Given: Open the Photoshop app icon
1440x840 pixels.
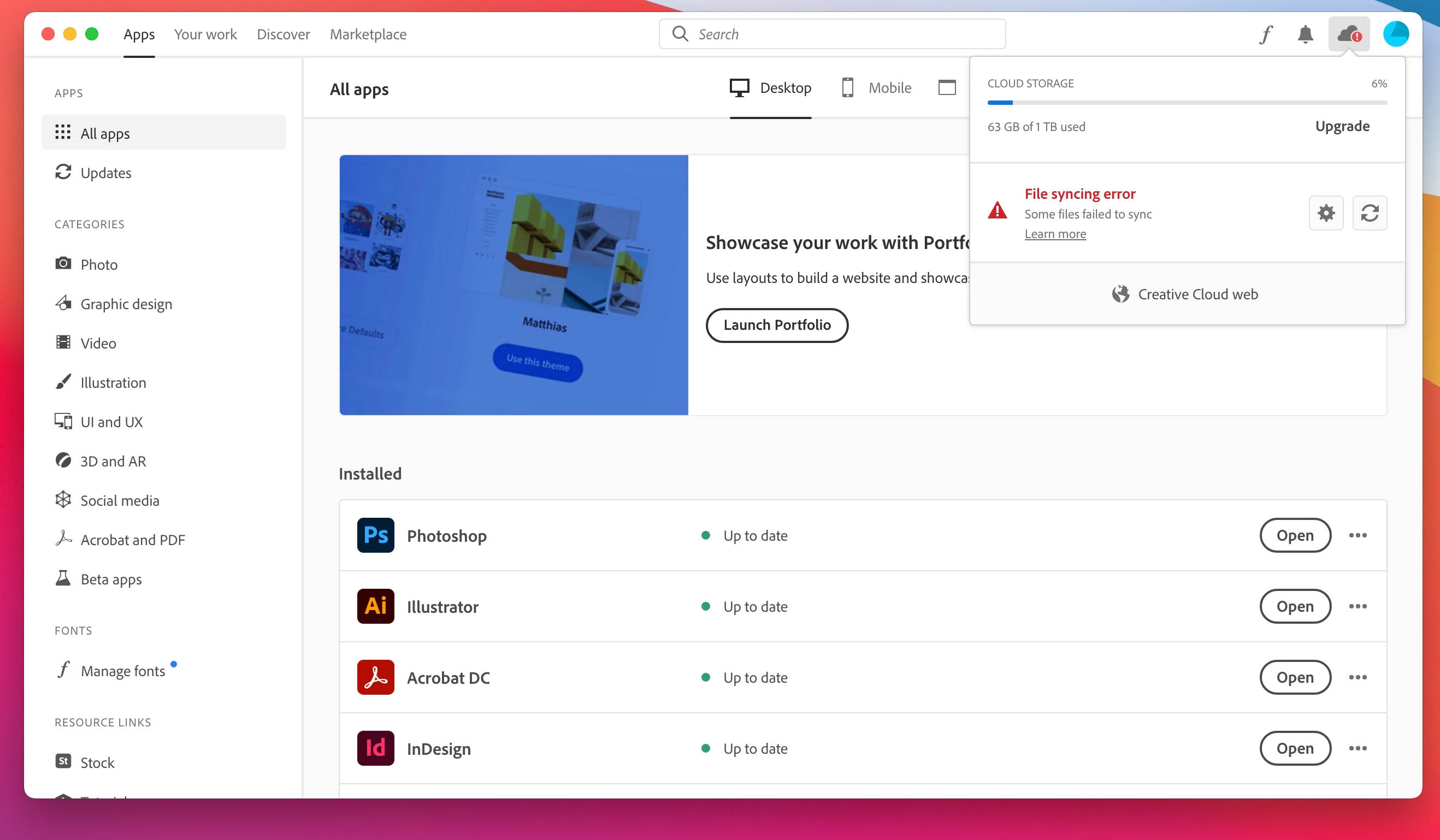Looking at the screenshot, I should point(375,535).
